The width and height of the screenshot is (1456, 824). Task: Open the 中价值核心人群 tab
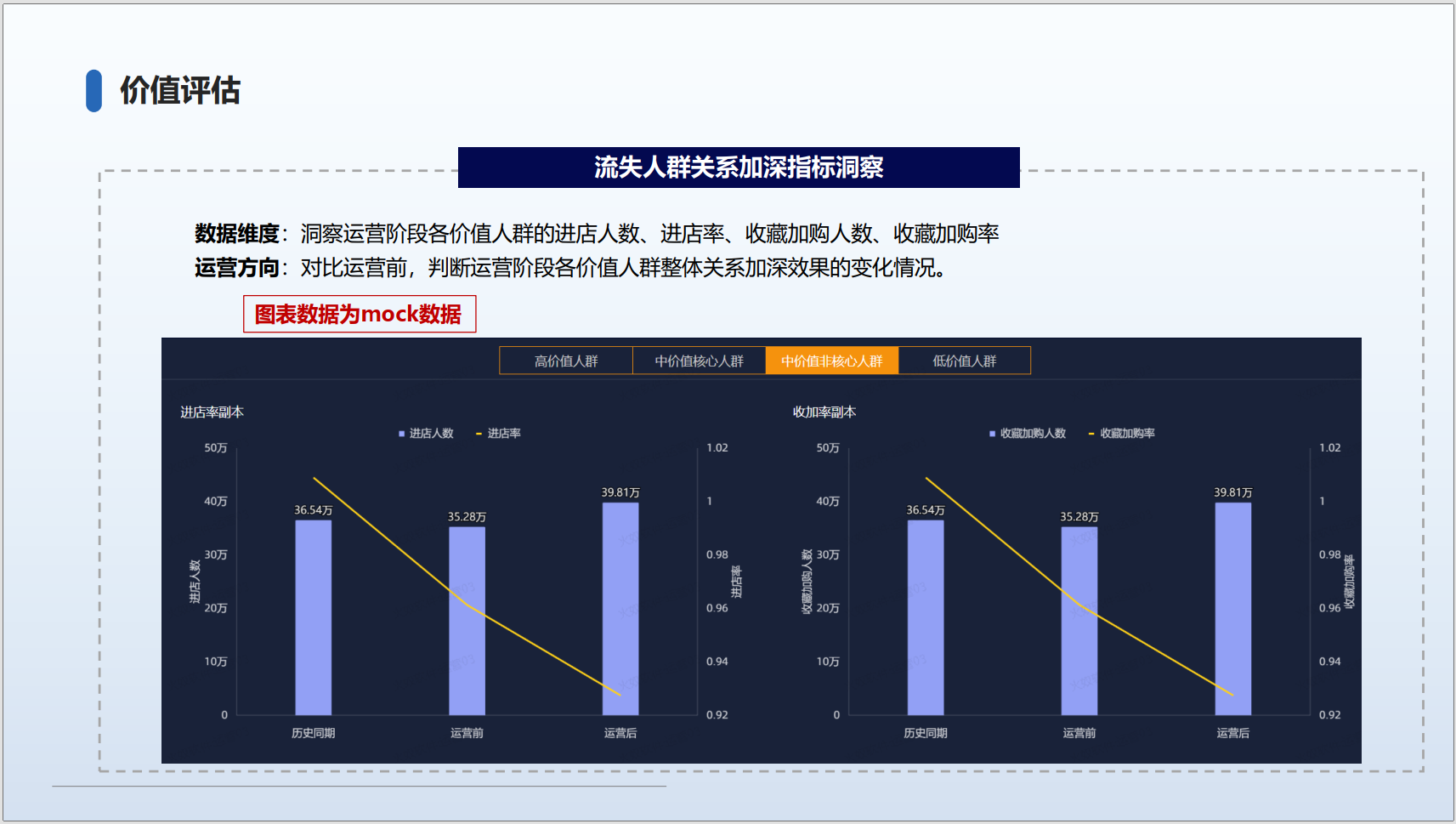[699, 361]
